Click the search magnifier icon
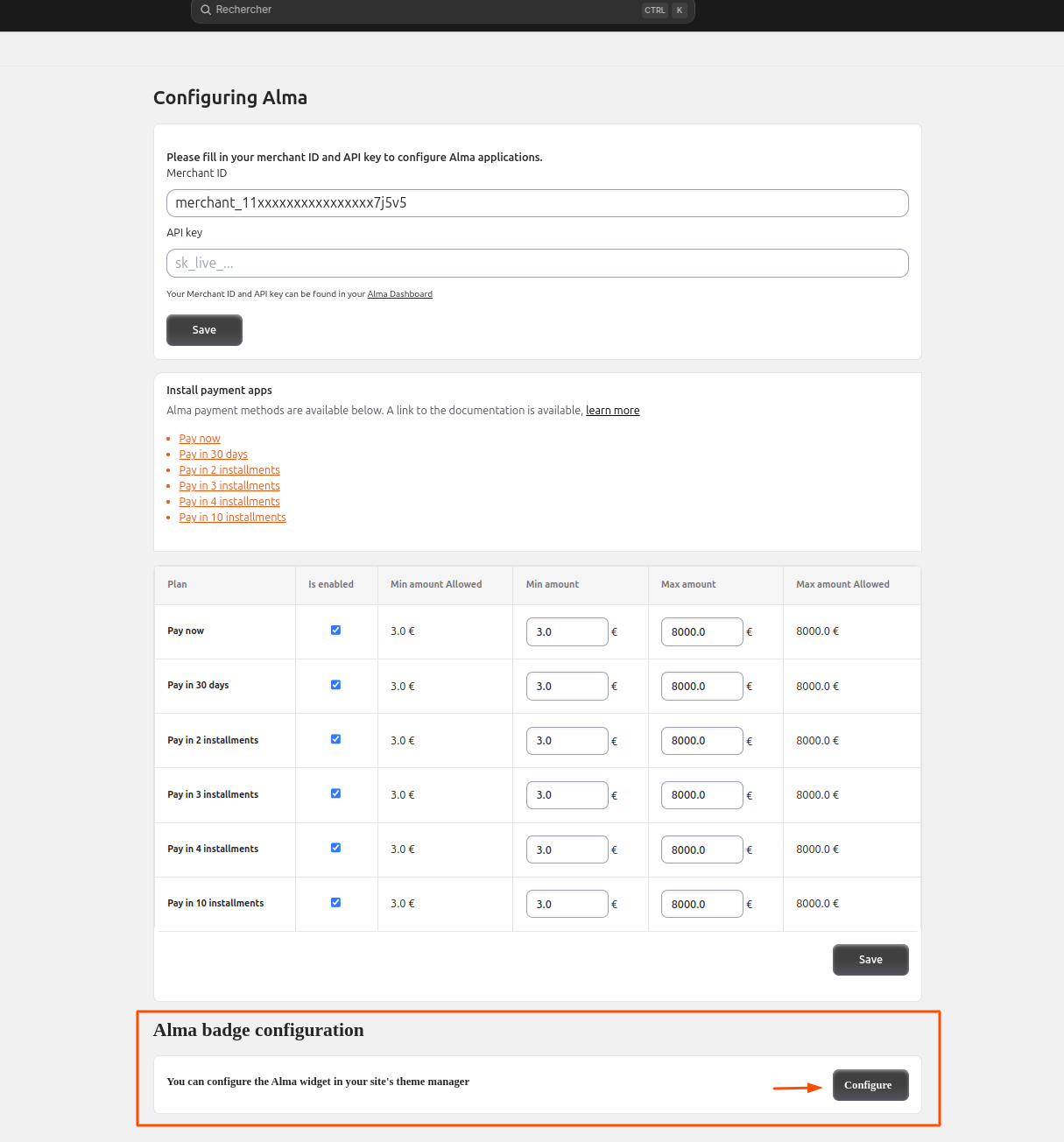 (x=206, y=10)
